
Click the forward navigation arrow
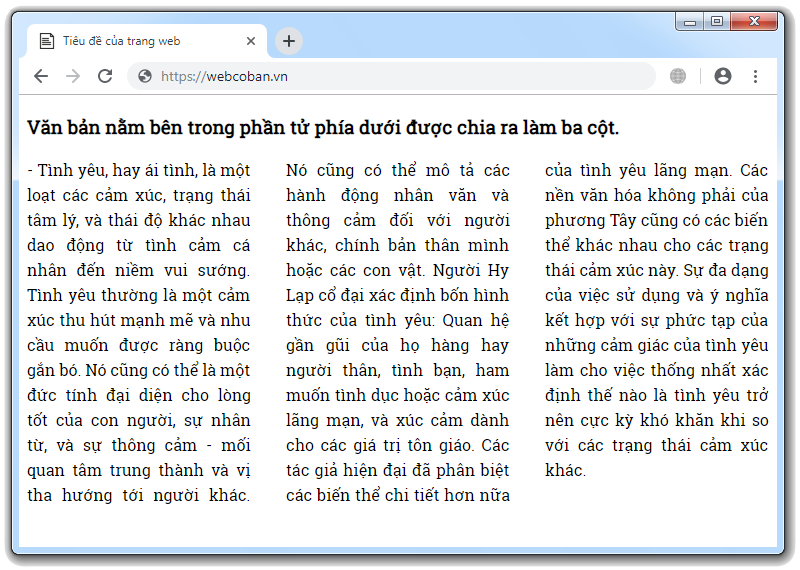pyautogui.click(x=72, y=76)
